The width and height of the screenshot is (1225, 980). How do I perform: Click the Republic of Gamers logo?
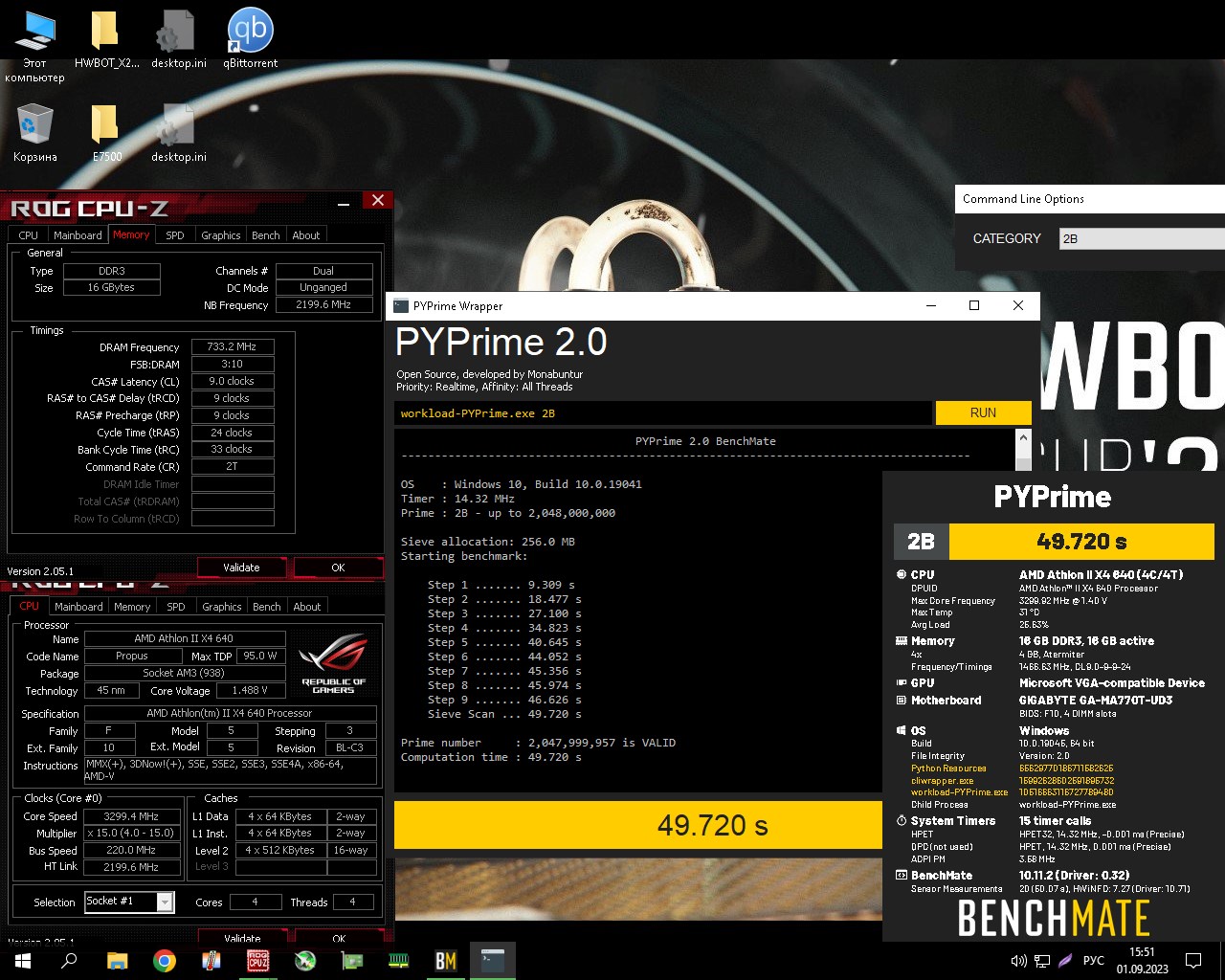click(x=333, y=663)
